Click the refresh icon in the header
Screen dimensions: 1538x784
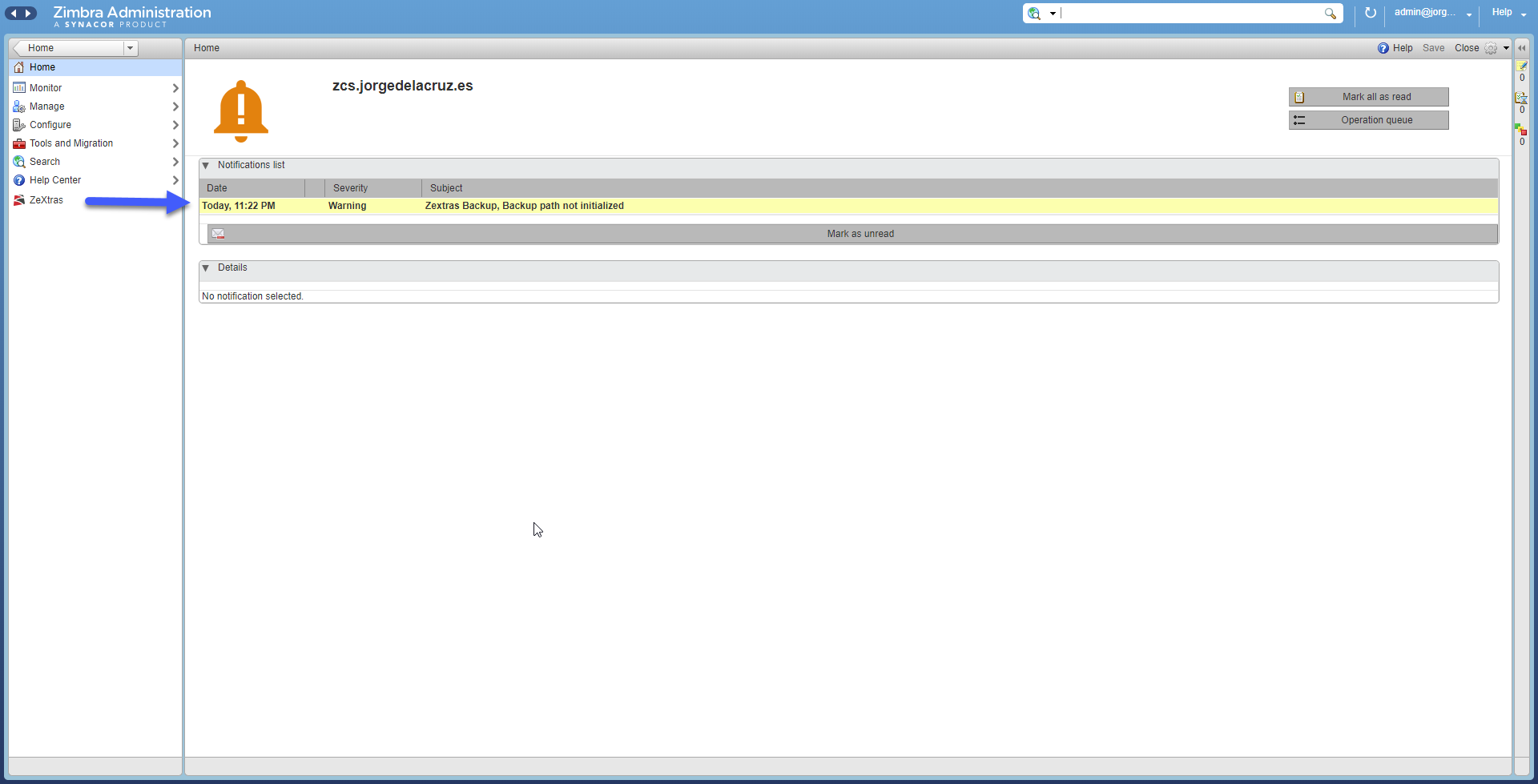1371,13
